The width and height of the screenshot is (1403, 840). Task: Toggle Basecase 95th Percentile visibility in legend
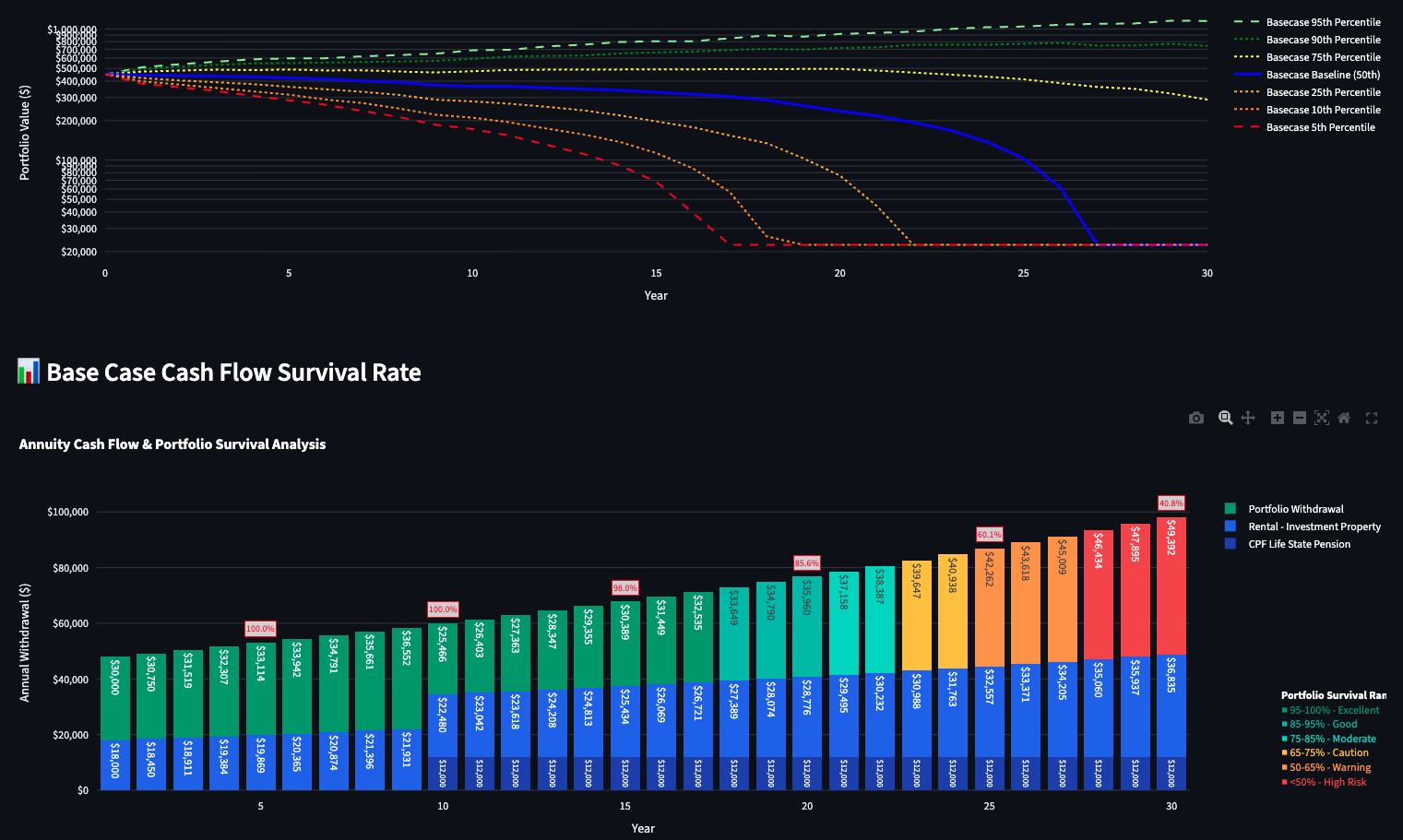[1324, 22]
